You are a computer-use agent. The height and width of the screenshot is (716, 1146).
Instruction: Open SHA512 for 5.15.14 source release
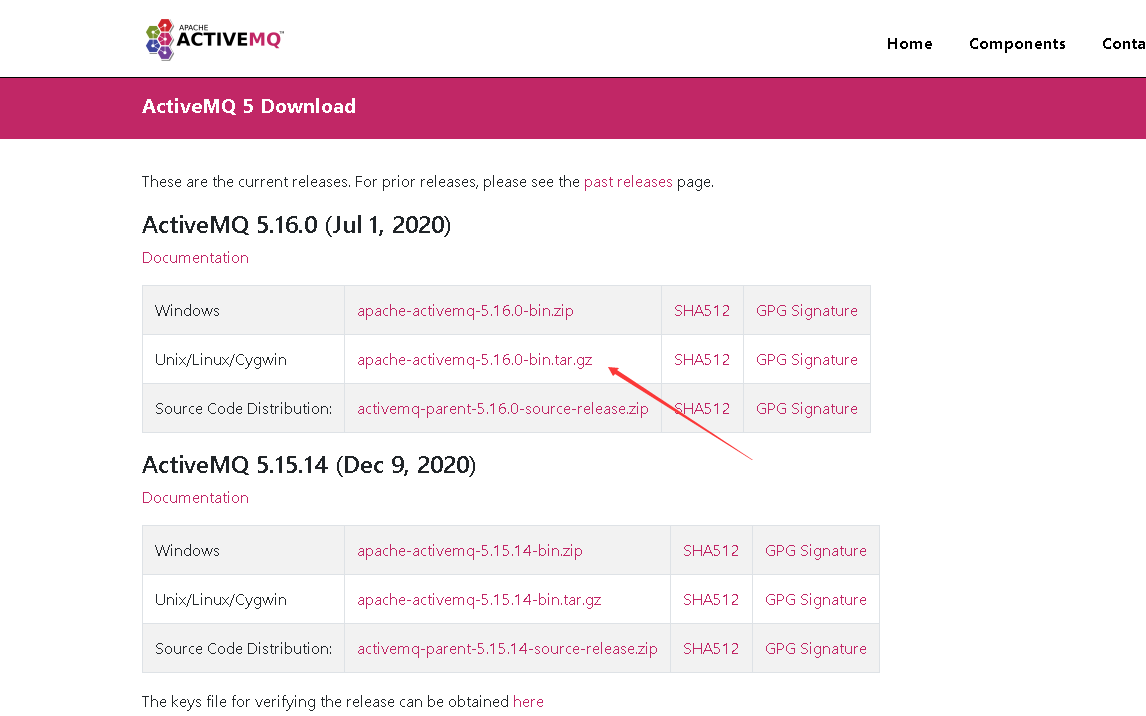[x=710, y=648]
